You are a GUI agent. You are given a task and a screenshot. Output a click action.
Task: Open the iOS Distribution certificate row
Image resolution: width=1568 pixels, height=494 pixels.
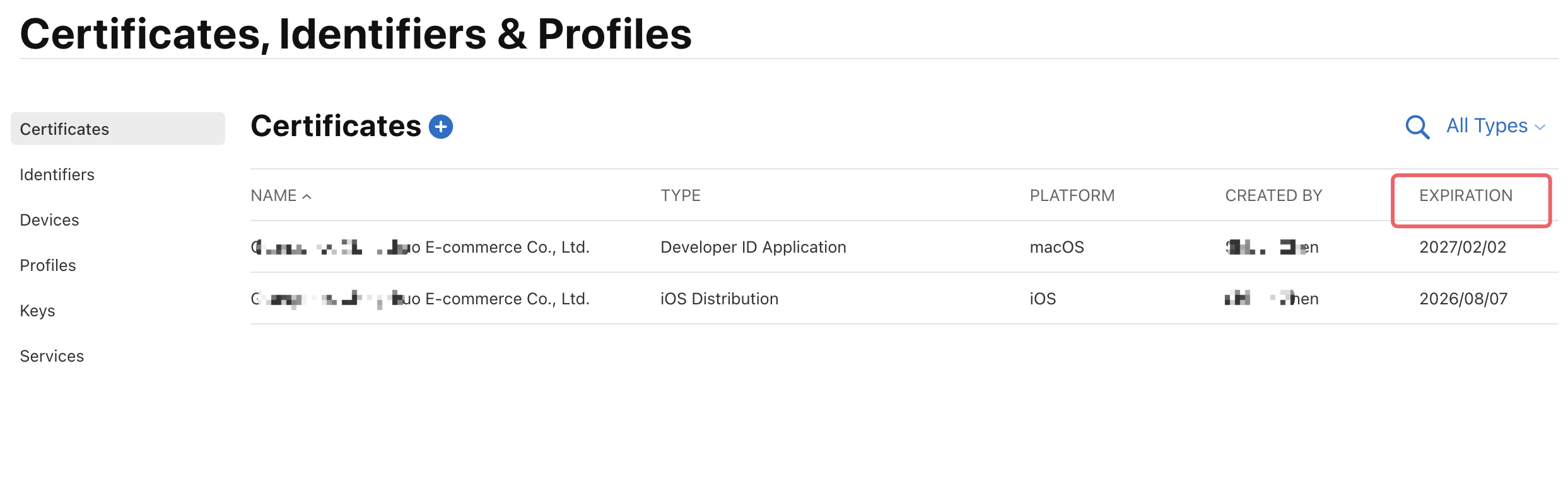point(719,299)
